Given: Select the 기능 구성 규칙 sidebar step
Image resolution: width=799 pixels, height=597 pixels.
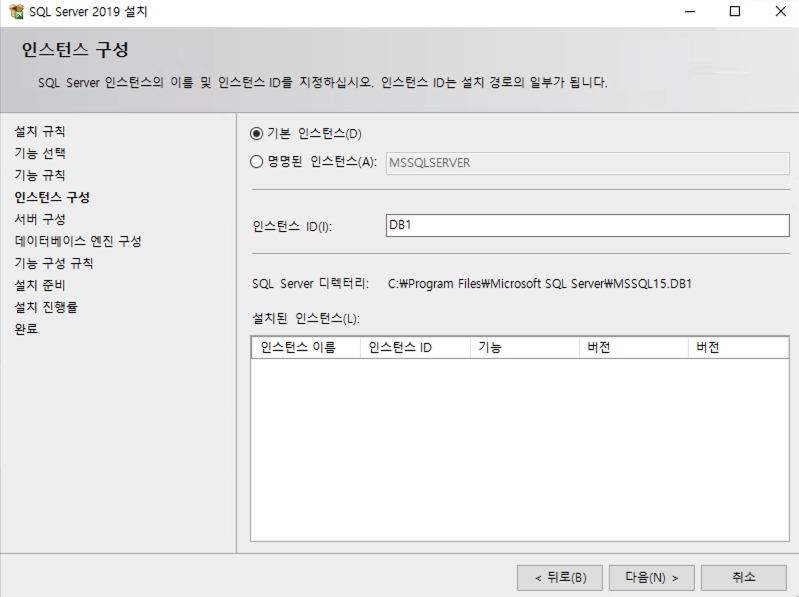Looking at the screenshot, I should pyautogui.click(x=54, y=263).
